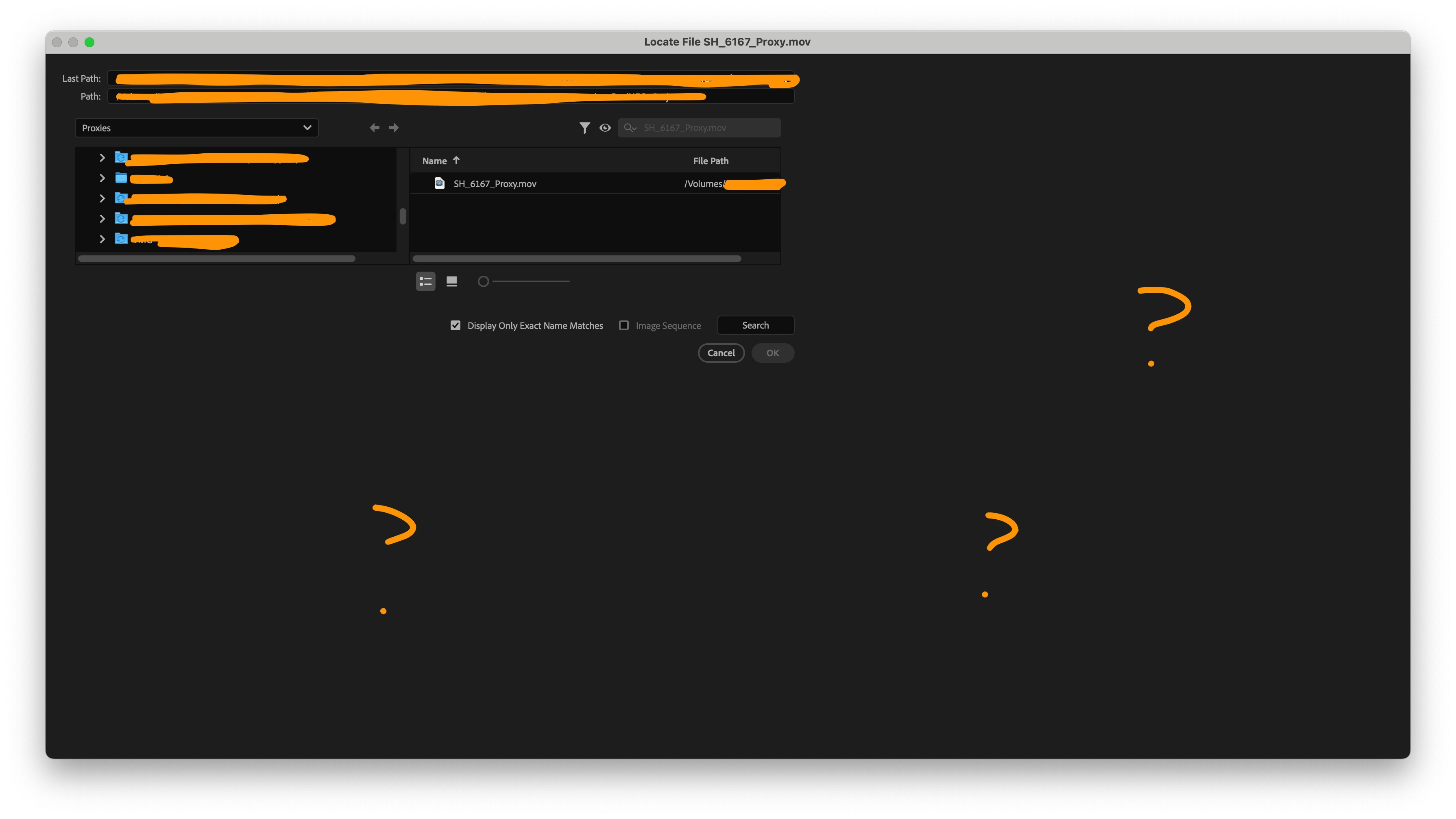Click the File Path column header

711,161
